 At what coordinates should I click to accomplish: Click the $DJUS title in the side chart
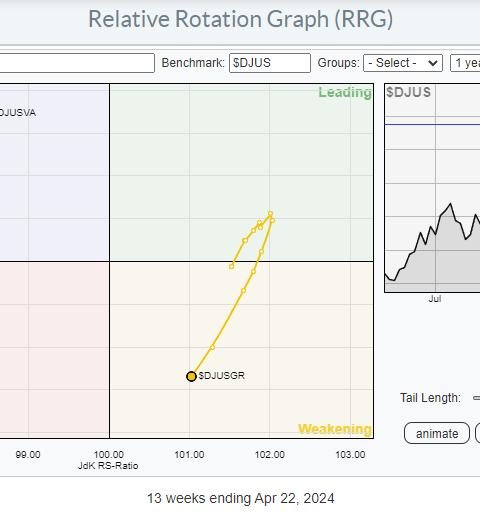point(409,92)
